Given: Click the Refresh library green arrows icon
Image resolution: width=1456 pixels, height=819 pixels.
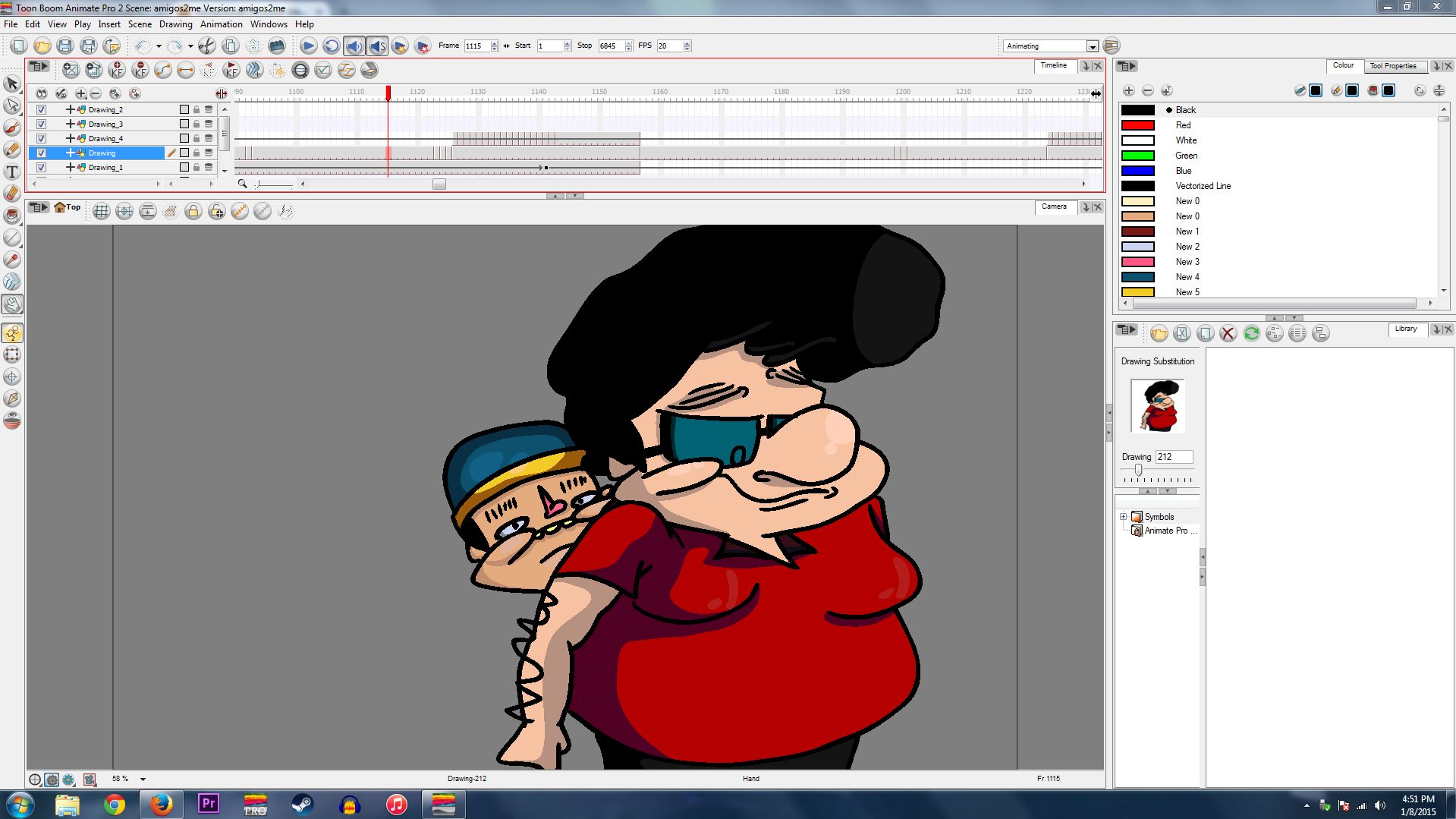Looking at the screenshot, I should (x=1251, y=333).
